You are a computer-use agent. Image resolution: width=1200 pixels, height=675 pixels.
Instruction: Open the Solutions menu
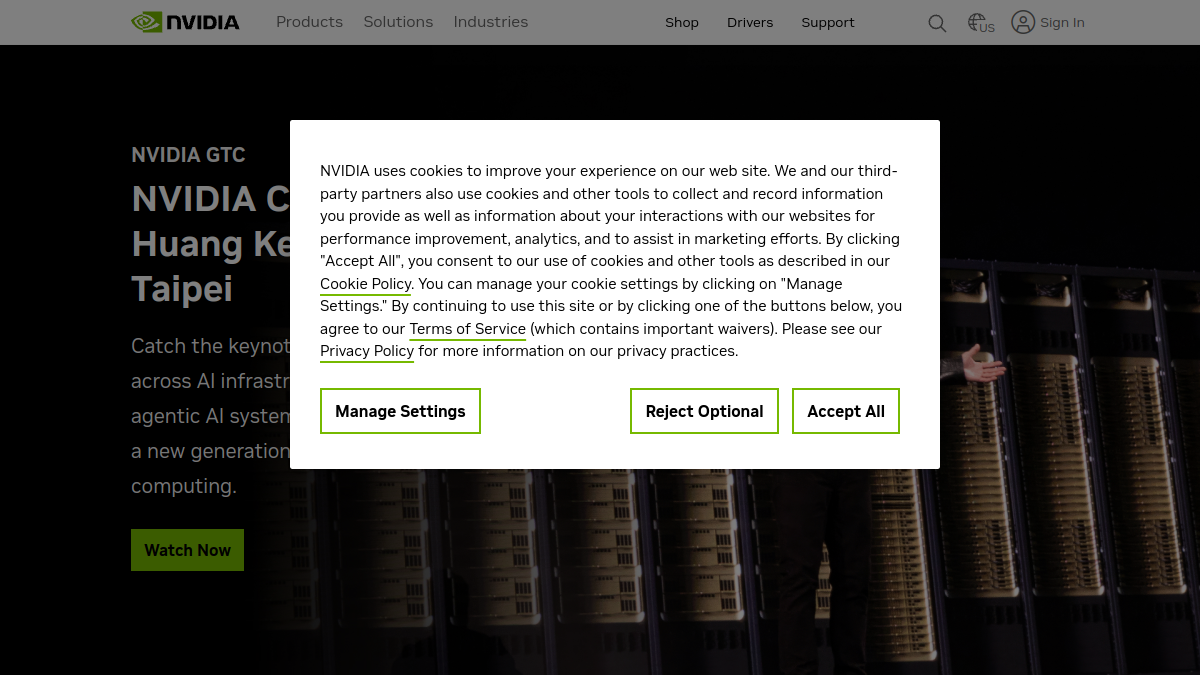[398, 22]
